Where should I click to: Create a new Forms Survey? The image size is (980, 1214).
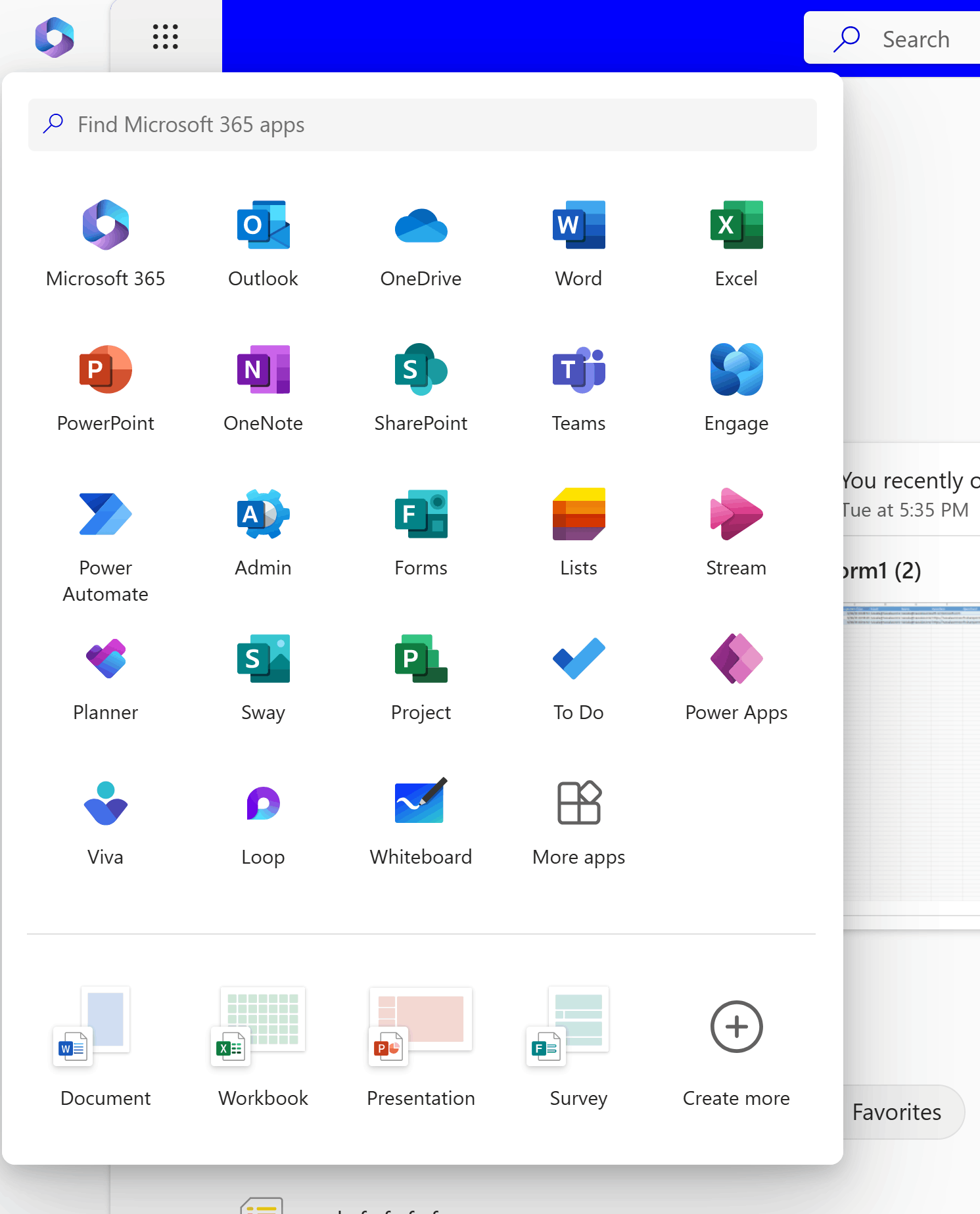point(578,1049)
